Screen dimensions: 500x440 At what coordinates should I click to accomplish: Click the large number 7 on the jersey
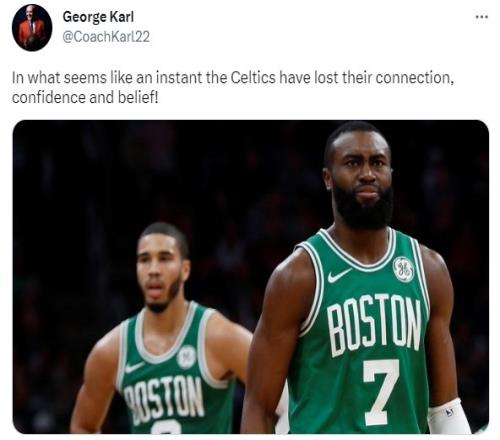[x=381, y=392]
